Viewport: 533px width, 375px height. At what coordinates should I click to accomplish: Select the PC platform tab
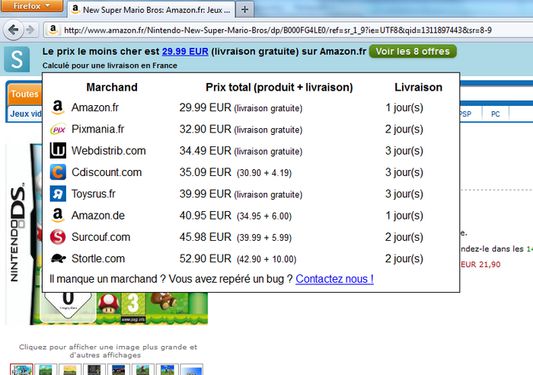click(495, 114)
